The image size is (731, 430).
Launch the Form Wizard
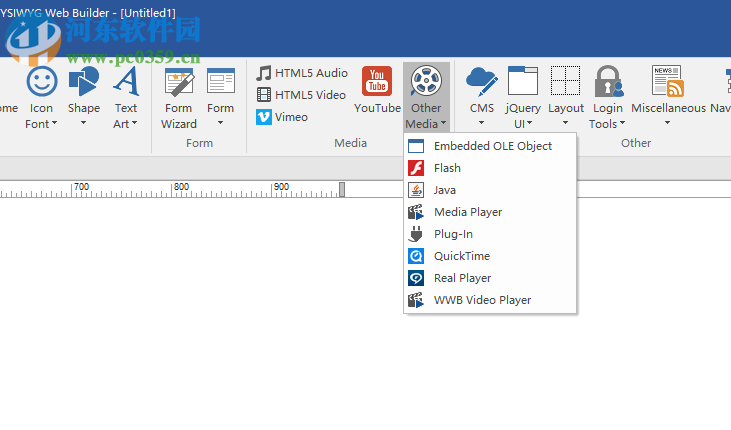179,82
